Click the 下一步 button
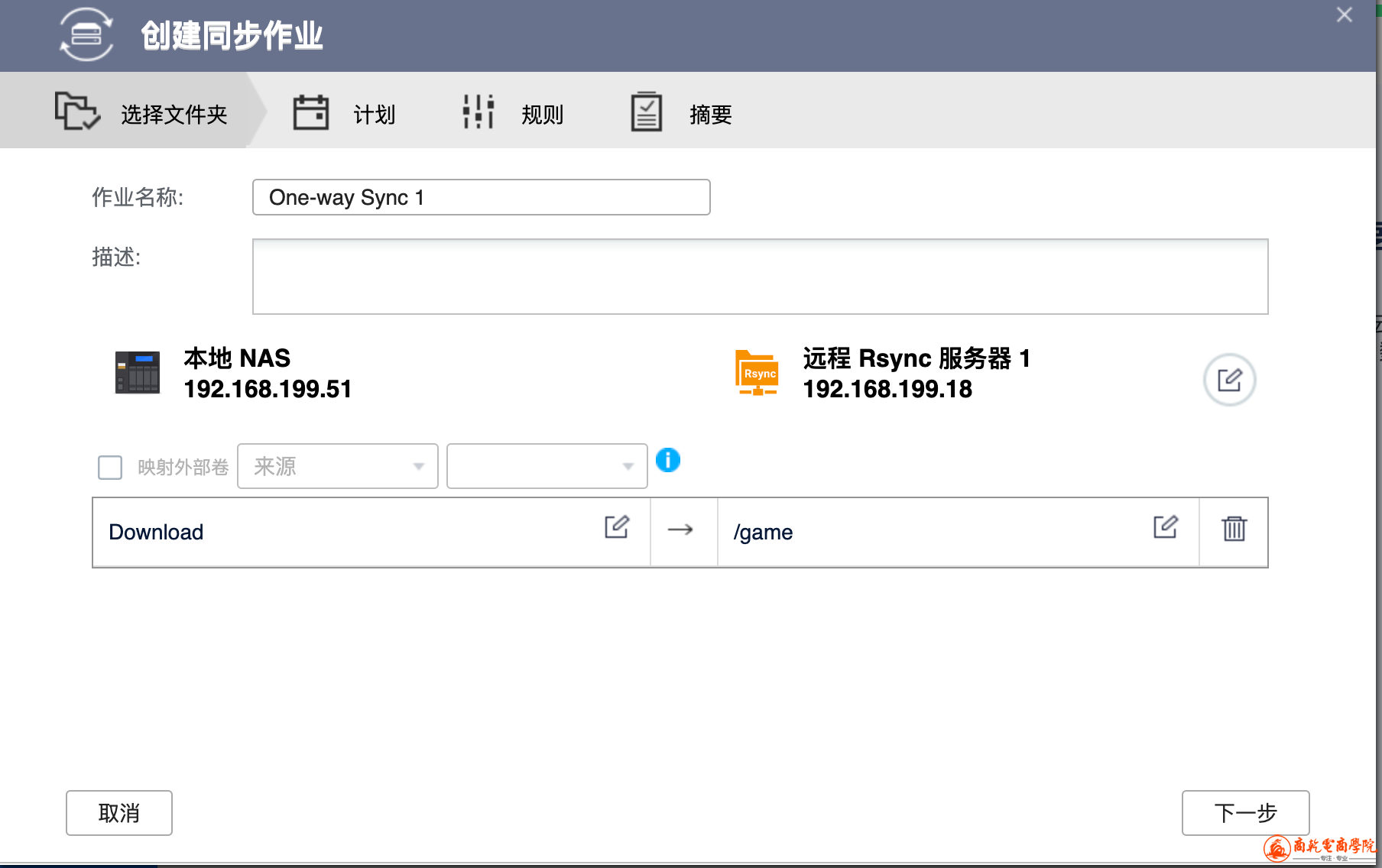This screenshot has width=1382, height=868. [1246, 813]
